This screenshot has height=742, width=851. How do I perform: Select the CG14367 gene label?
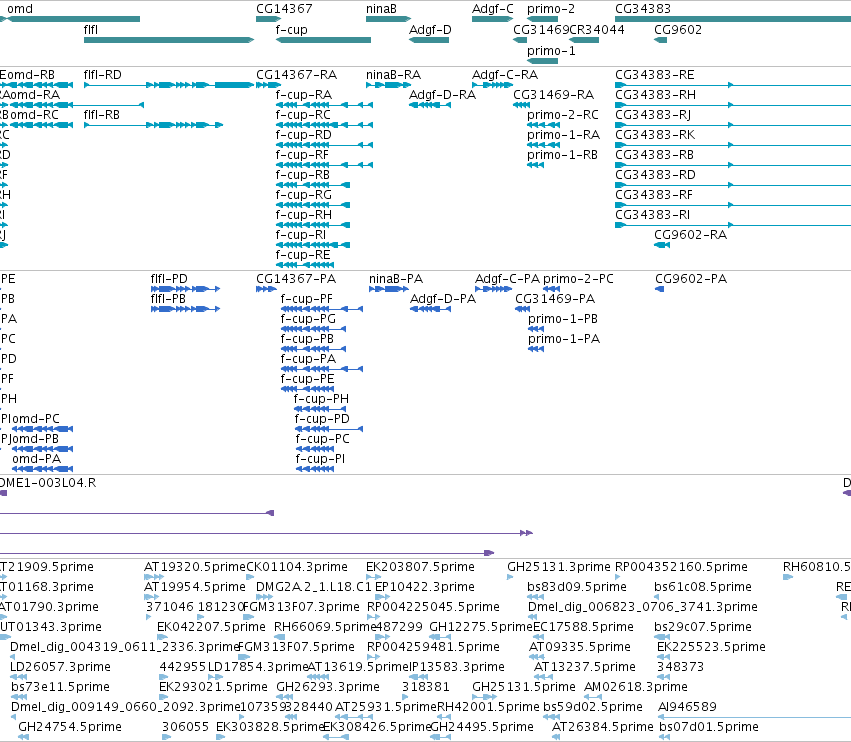pyautogui.click(x=284, y=9)
